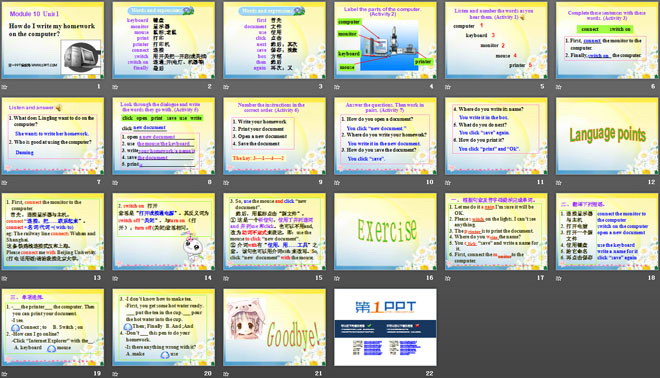
Task: Select slide 11 'Where do you write its name'
Action: [496, 136]
